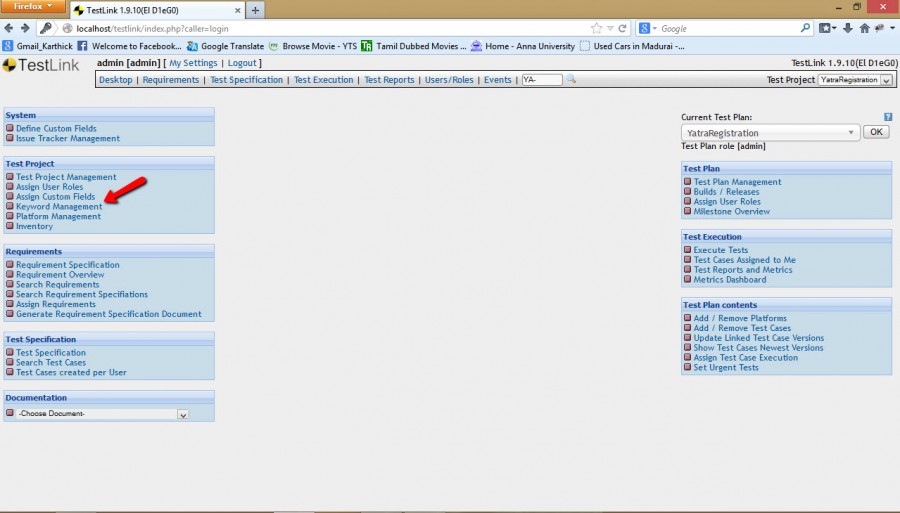The image size is (900, 513).
Task: Open Test Plan Management
Action: coord(738,182)
